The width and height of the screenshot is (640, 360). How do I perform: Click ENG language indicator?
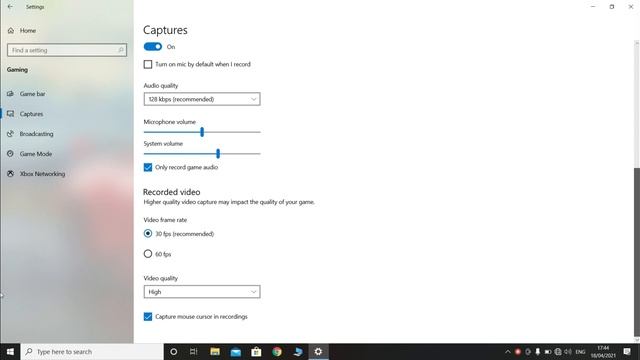(x=580, y=352)
